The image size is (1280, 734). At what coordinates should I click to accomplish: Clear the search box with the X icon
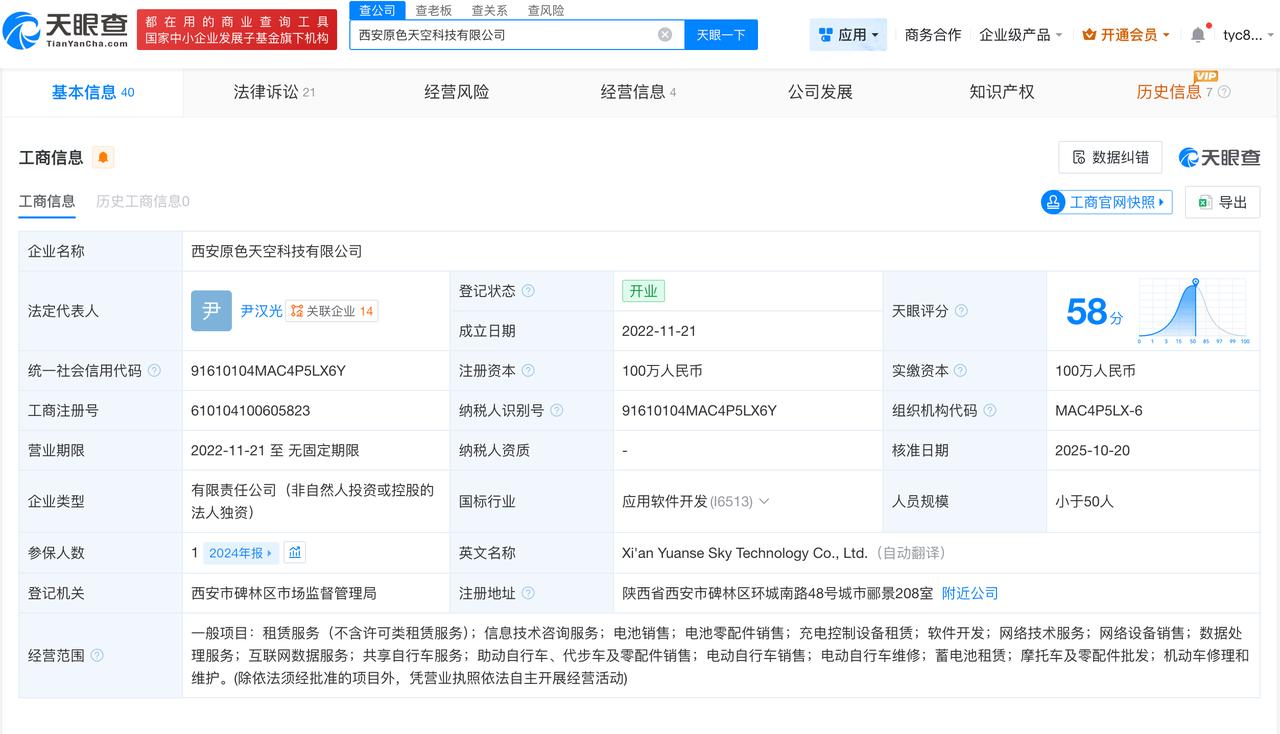click(663, 34)
